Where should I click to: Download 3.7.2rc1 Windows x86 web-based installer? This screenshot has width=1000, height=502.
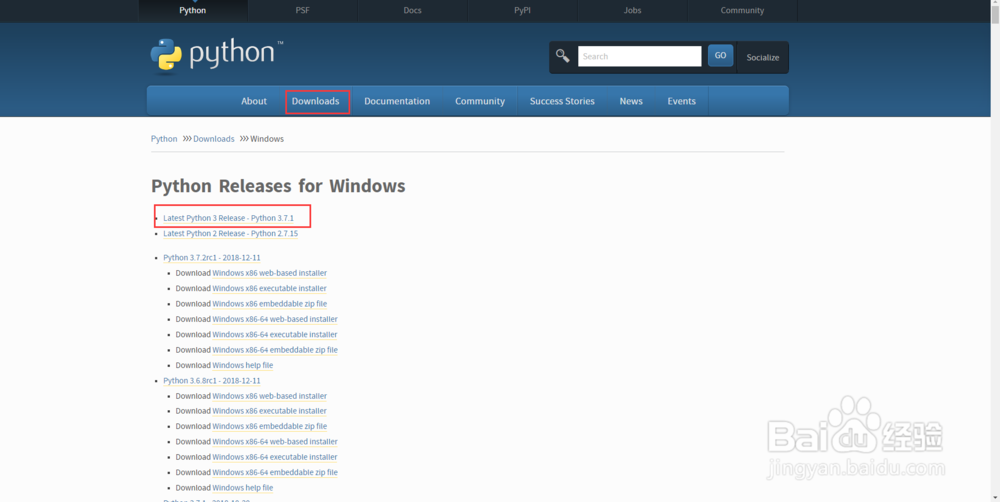click(269, 273)
